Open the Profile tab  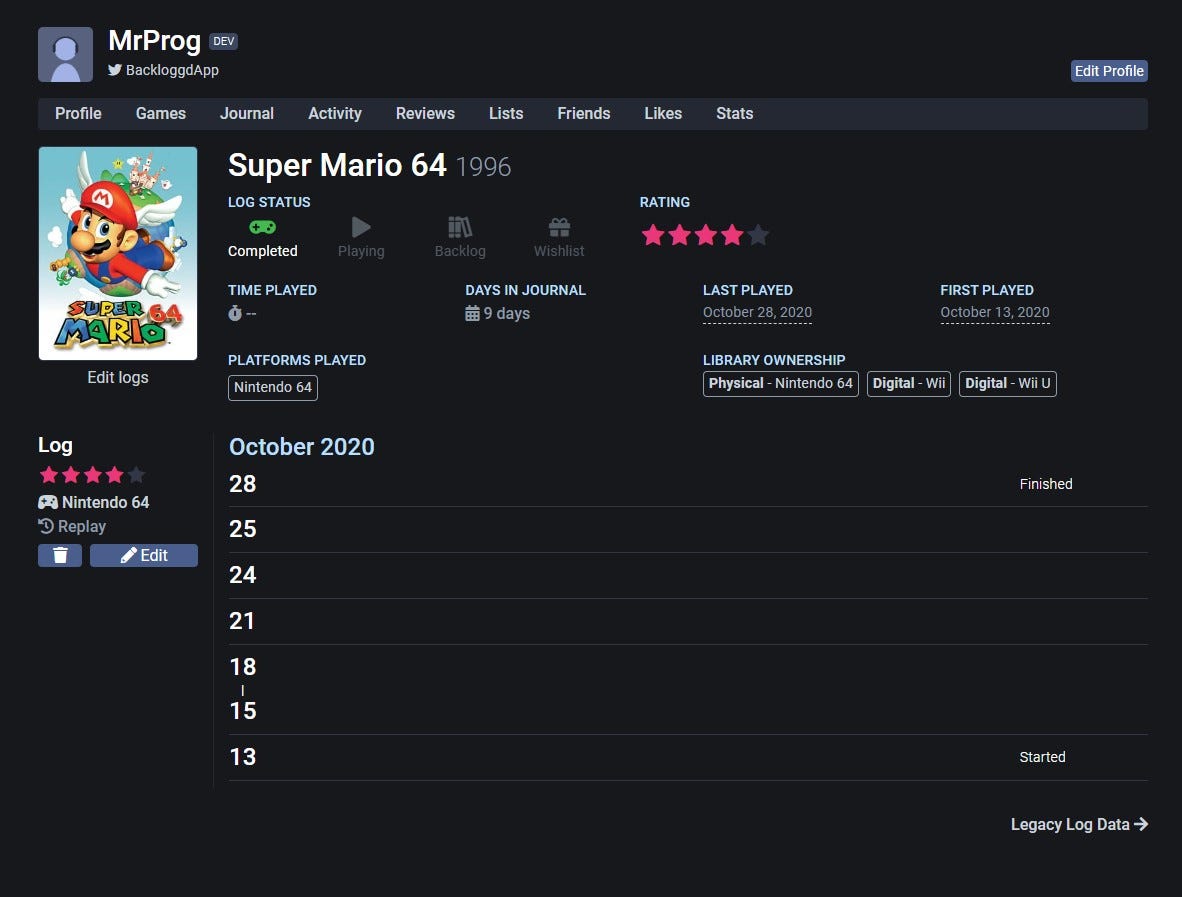pos(78,114)
